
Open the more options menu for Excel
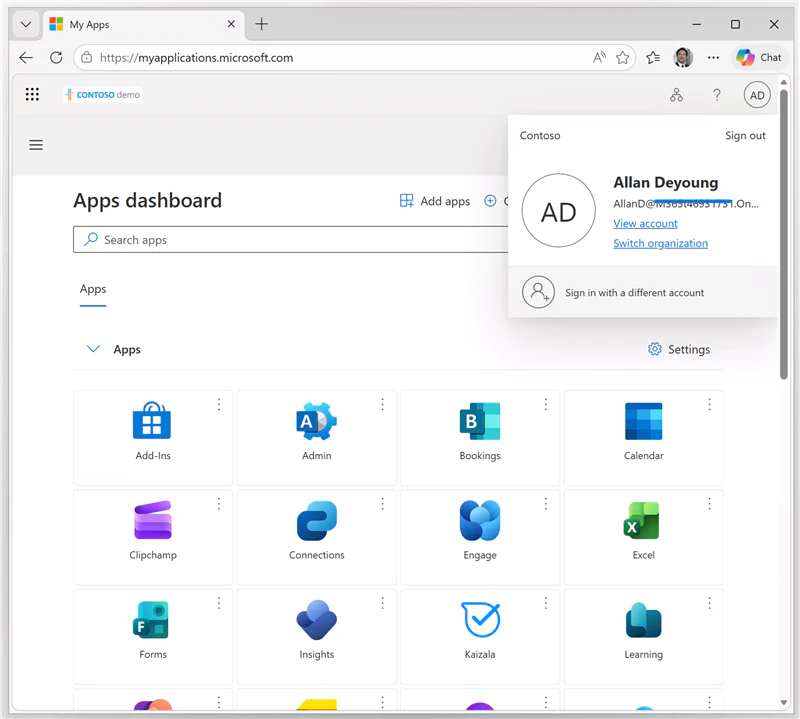click(709, 504)
